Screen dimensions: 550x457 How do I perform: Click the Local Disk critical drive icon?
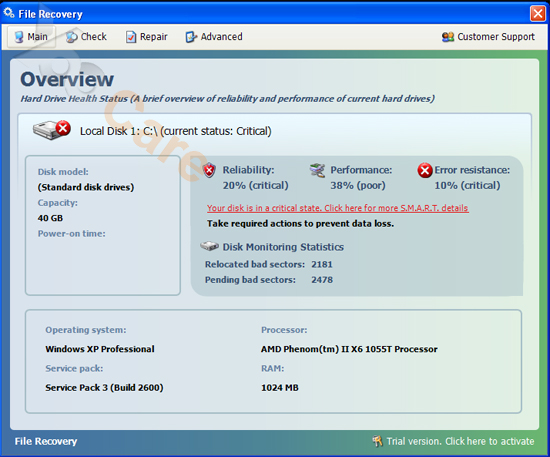click(52, 130)
